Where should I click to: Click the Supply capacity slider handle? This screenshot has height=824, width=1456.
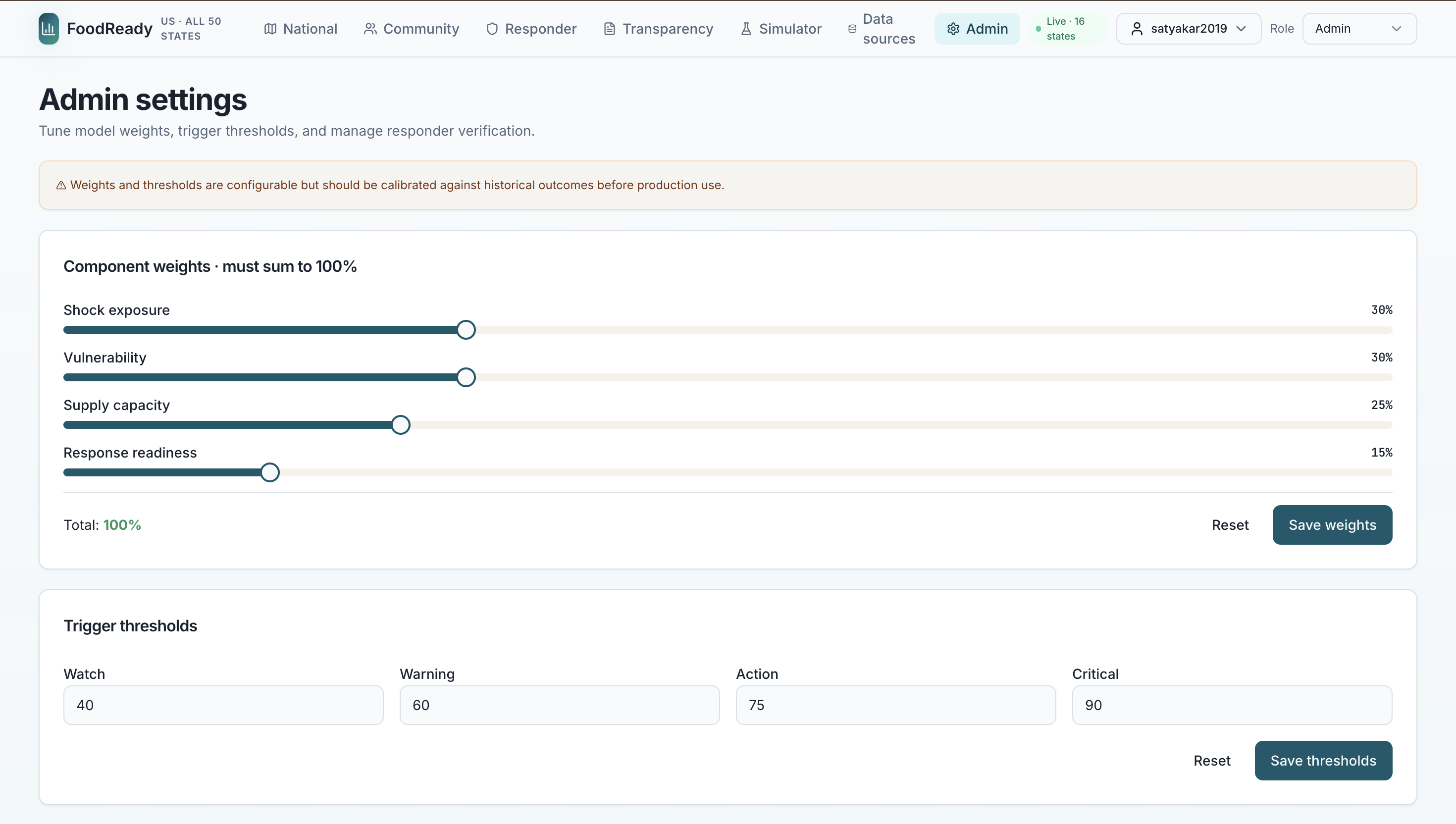[x=400, y=424]
